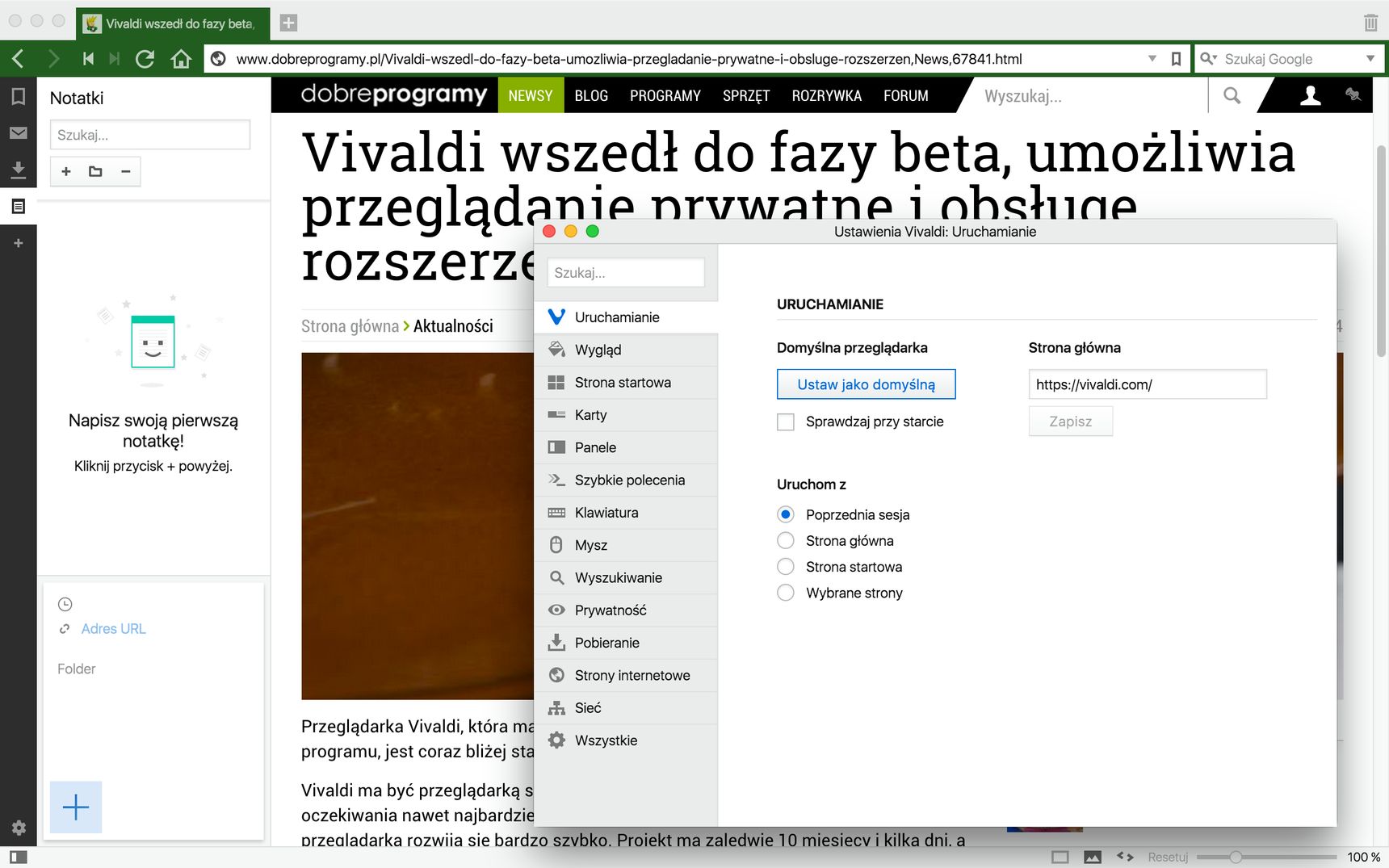Viewport: 1389px width, 868px height.
Task: Click the Zapisz homepage button
Action: [x=1070, y=421]
